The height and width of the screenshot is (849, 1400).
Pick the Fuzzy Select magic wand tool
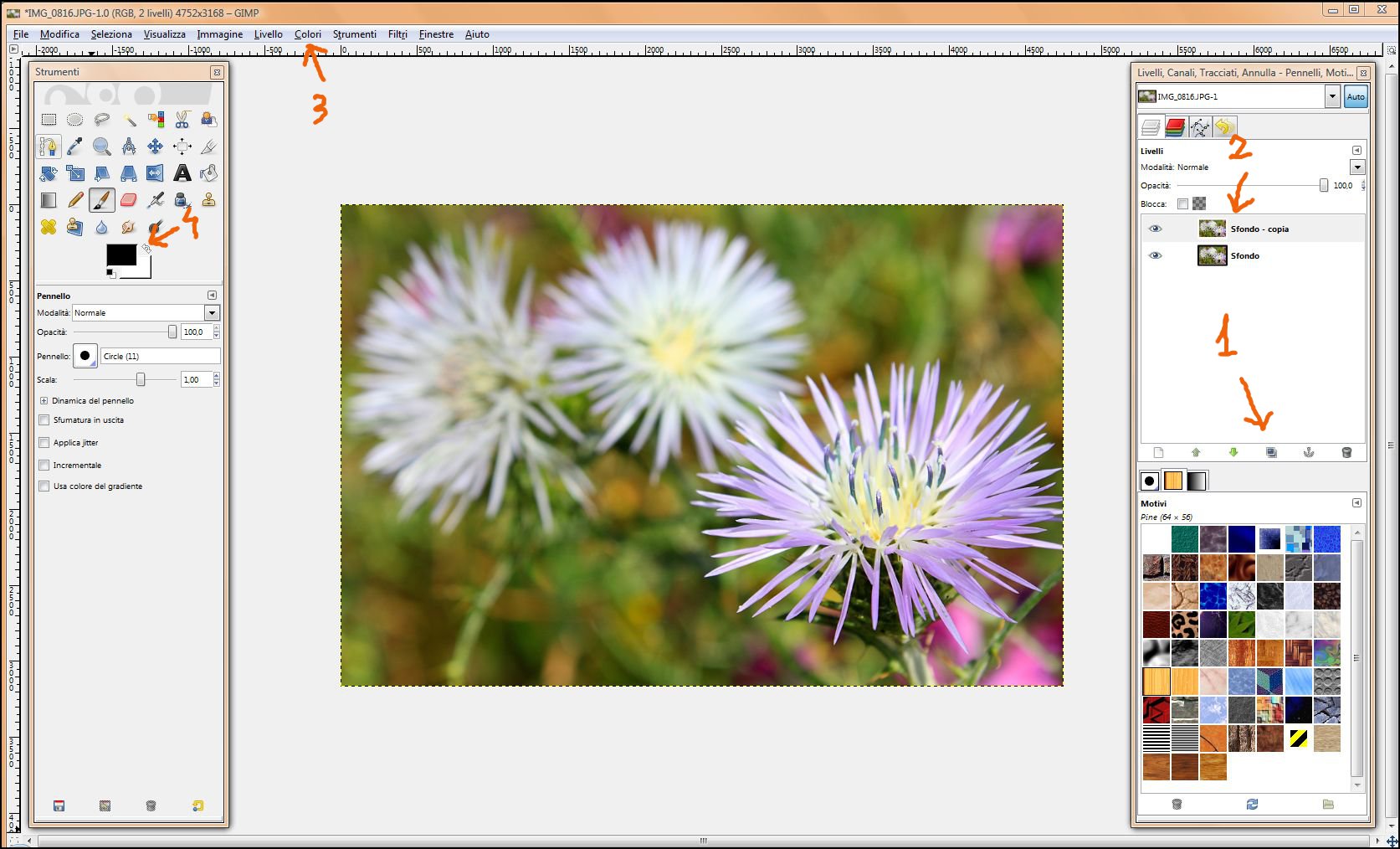click(129, 120)
